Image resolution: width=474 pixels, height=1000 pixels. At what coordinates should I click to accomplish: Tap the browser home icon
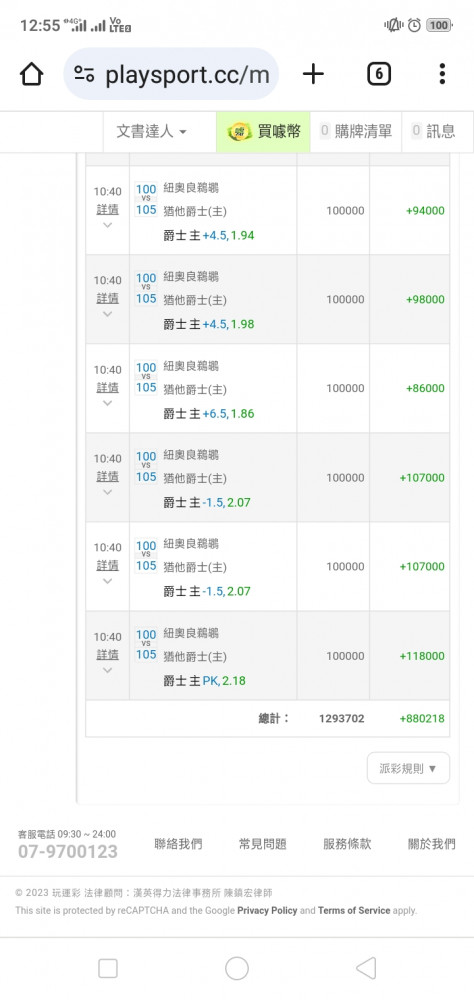31,75
